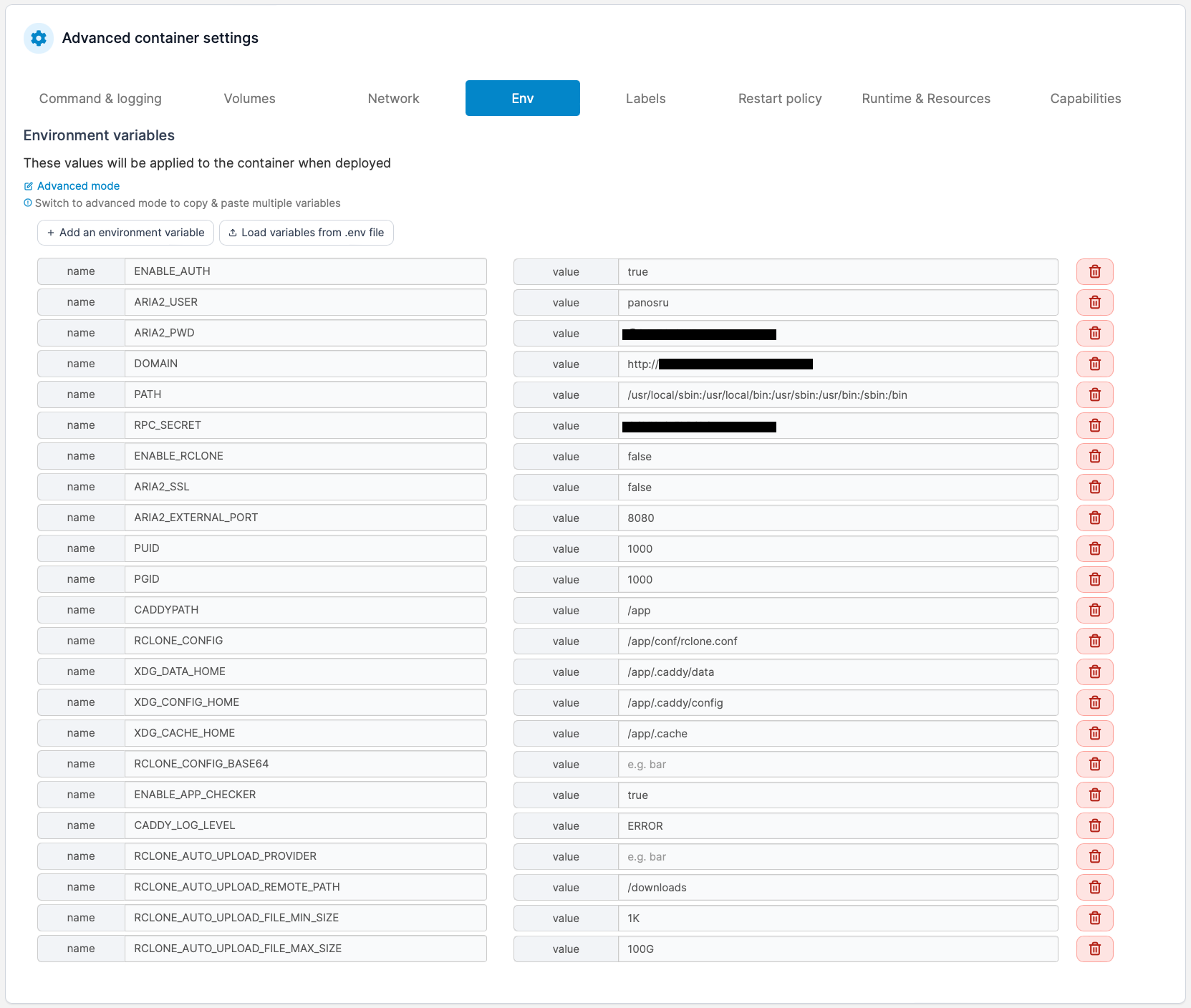
Task: Click the settings gear icon in the header
Action: [x=38, y=38]
